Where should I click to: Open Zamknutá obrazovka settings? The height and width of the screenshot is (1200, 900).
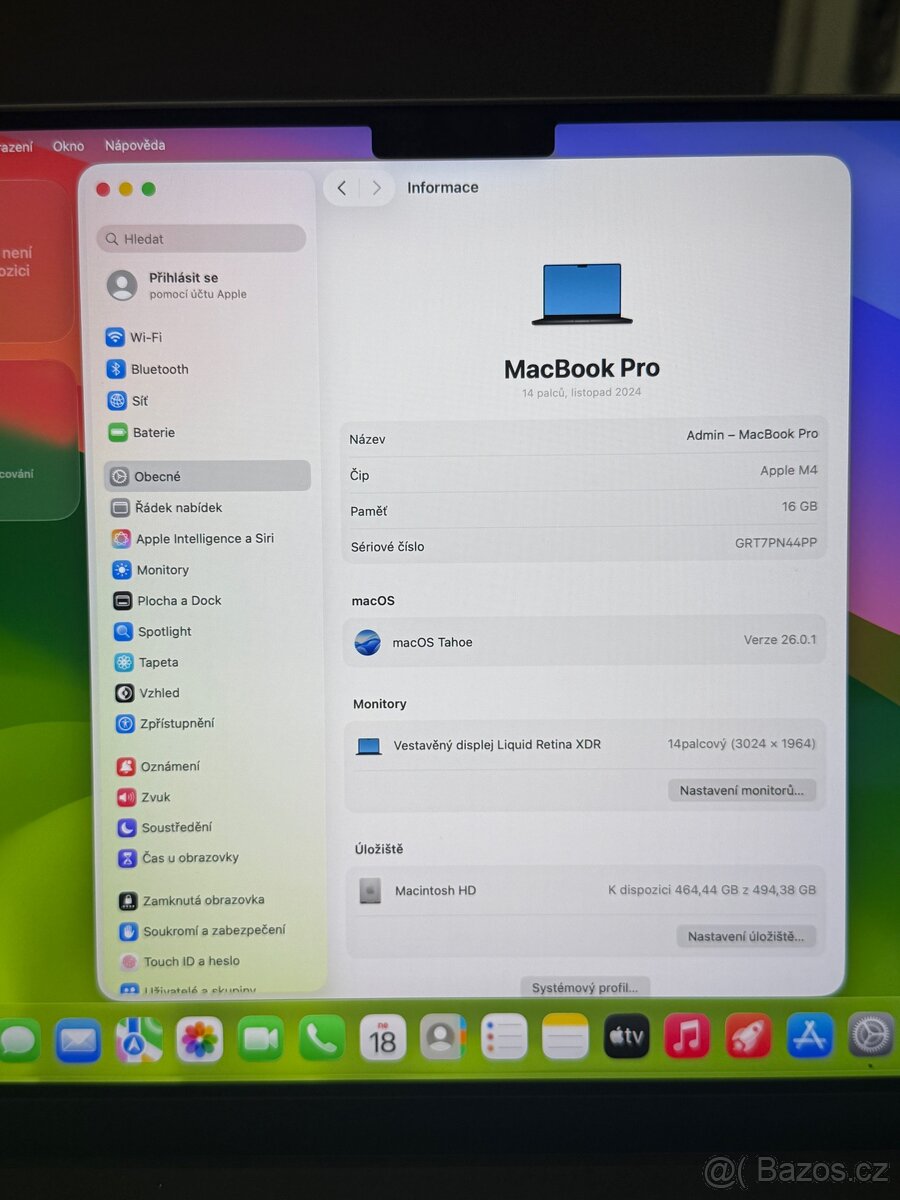coord(192,900)
